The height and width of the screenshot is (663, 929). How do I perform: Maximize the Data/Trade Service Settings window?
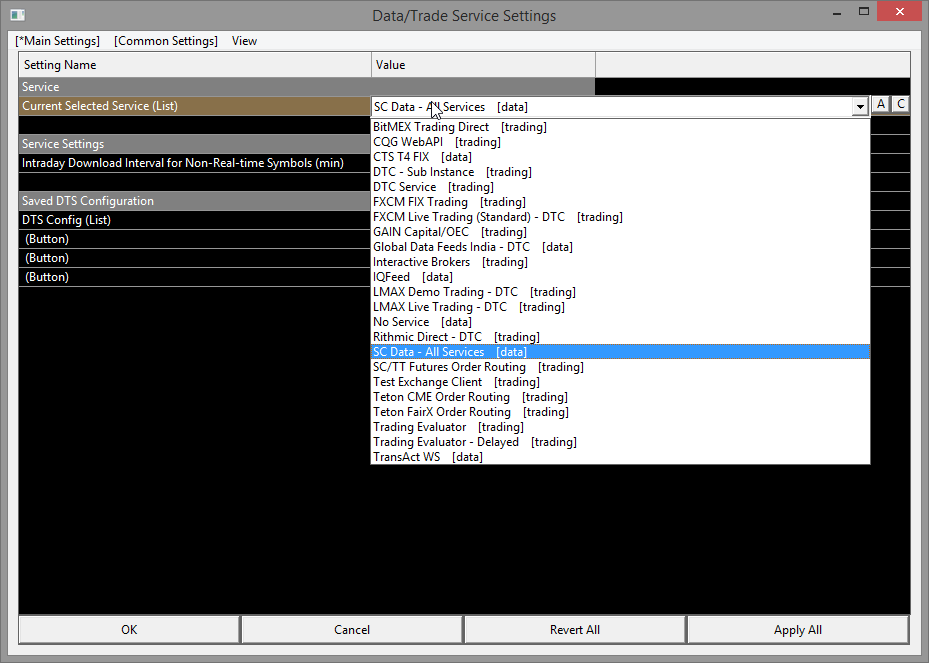click(x=864, y=12)
